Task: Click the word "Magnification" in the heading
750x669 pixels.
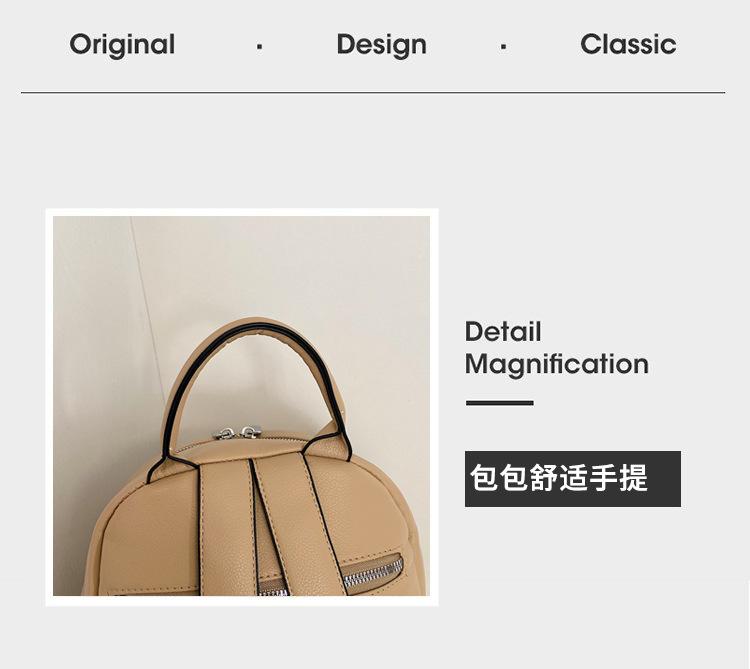Action: pos(557,364)
